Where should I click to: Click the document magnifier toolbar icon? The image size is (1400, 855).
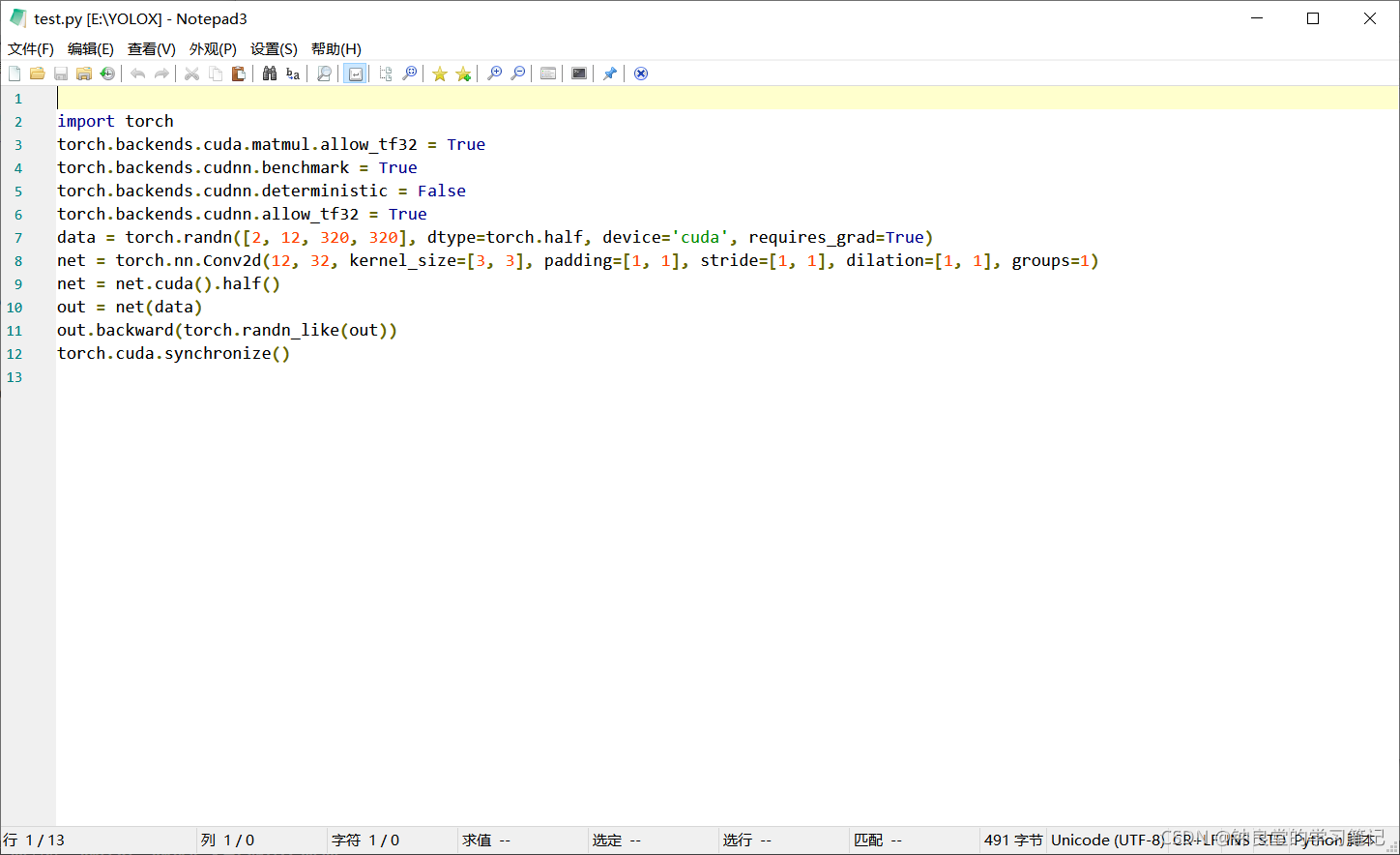pos(324,74)
